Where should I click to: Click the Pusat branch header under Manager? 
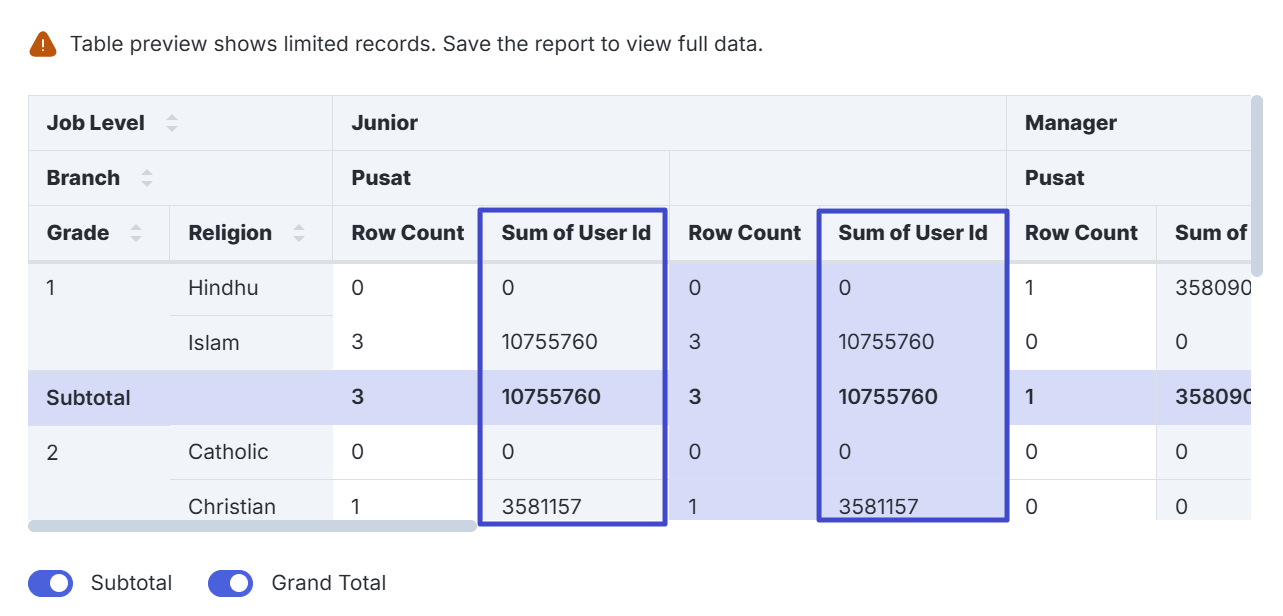1054,178
